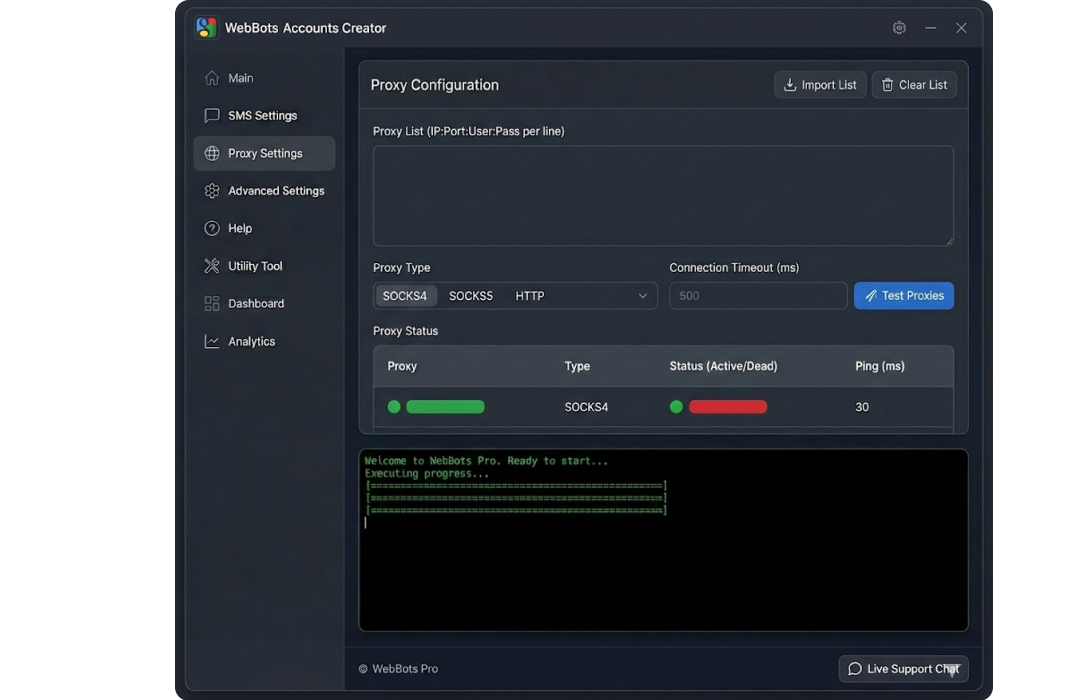The image size is (1080, 700).
Task: Select the globe icon for Proxy Settings
Action: coord(211,153)
